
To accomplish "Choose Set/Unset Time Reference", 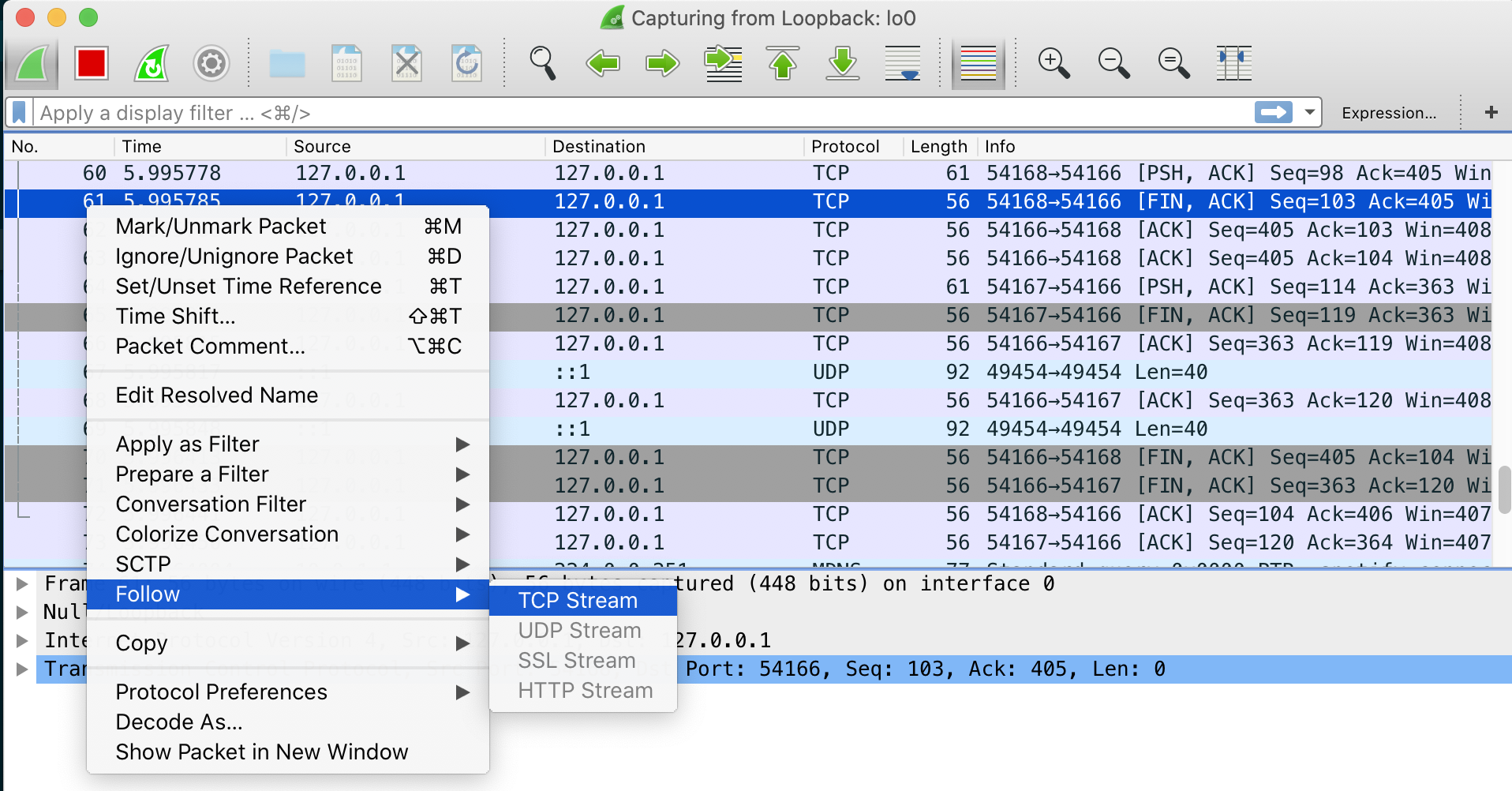I will (x=288, y=287).
